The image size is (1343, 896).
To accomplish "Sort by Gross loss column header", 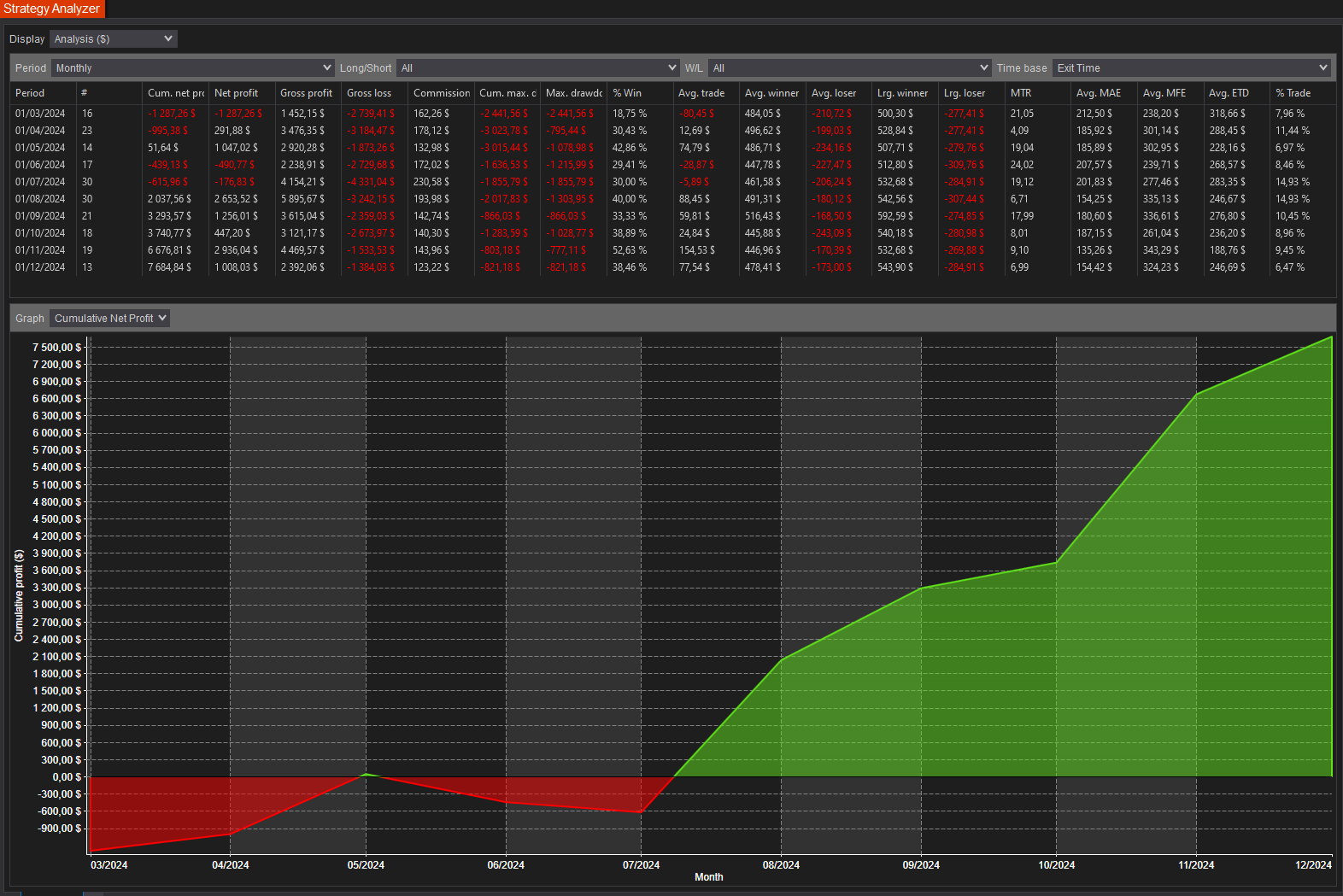I will [x=374, y=93].
